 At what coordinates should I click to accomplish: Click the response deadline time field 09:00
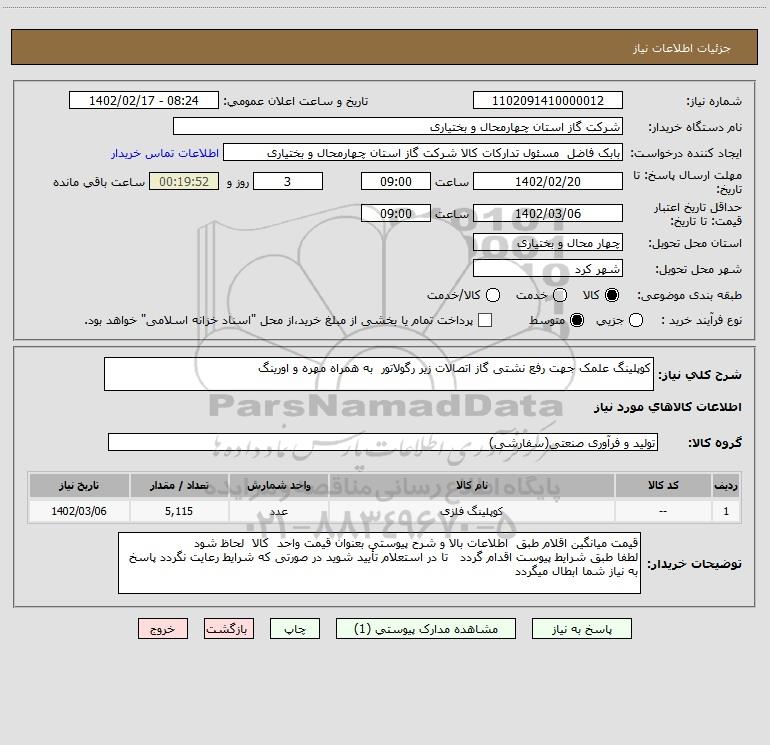coord(396,181)
